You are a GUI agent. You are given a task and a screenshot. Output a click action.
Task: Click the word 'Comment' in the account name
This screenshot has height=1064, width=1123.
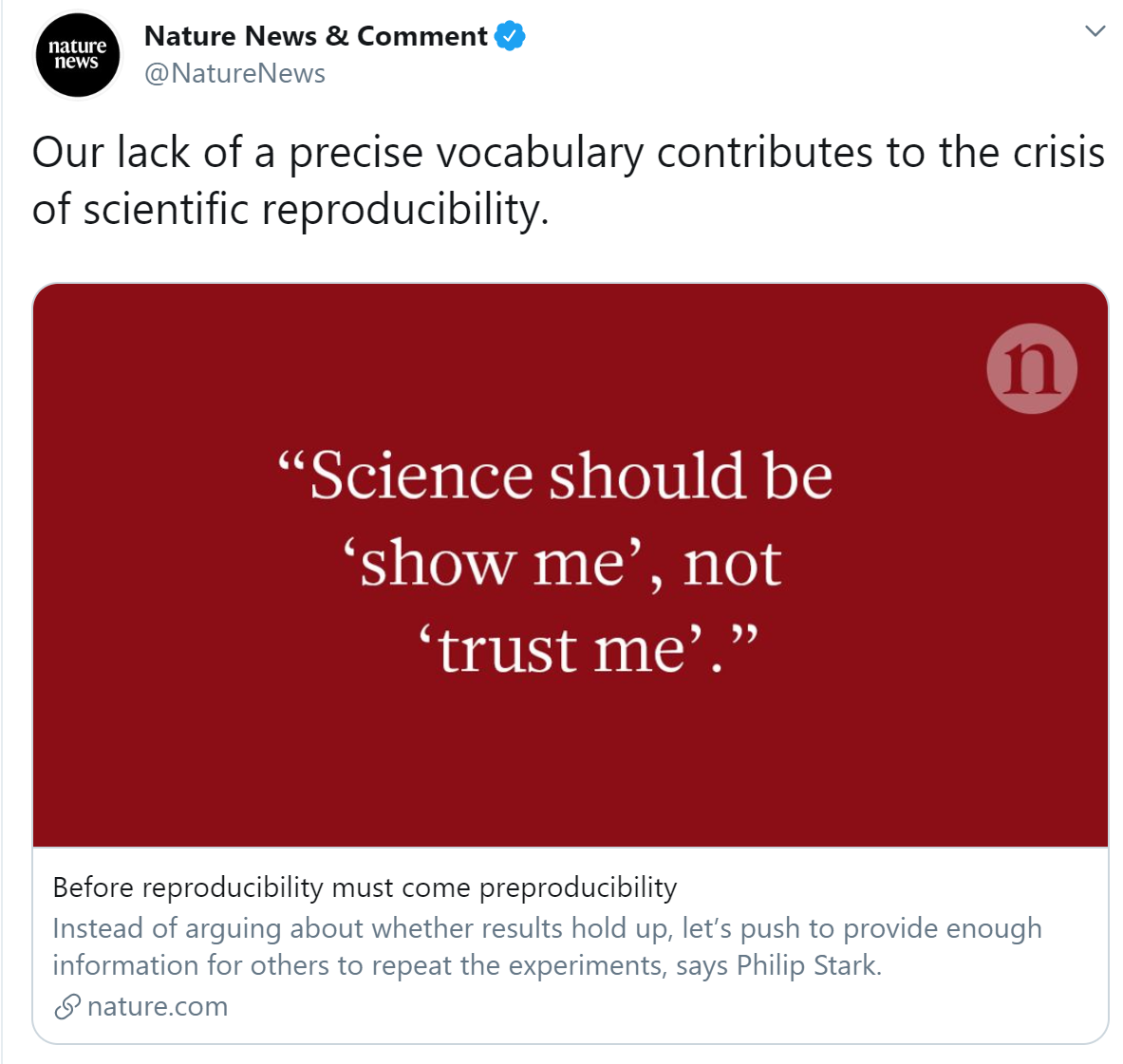click(x=421, y=36)
